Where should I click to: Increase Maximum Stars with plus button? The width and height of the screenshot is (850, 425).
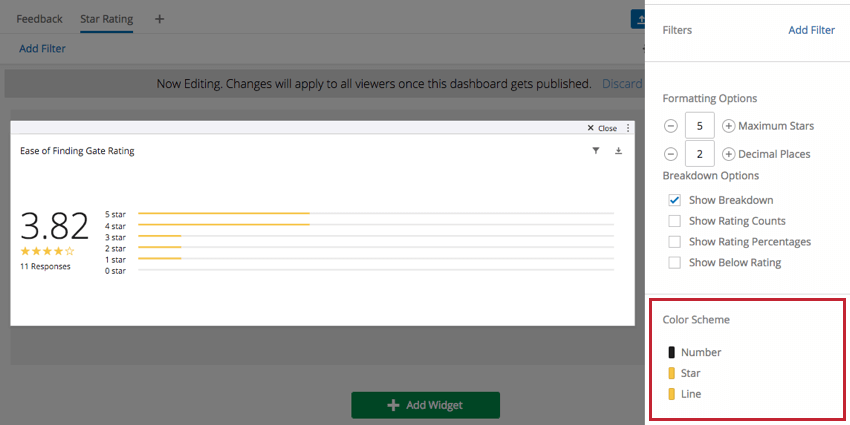(729, 126)
